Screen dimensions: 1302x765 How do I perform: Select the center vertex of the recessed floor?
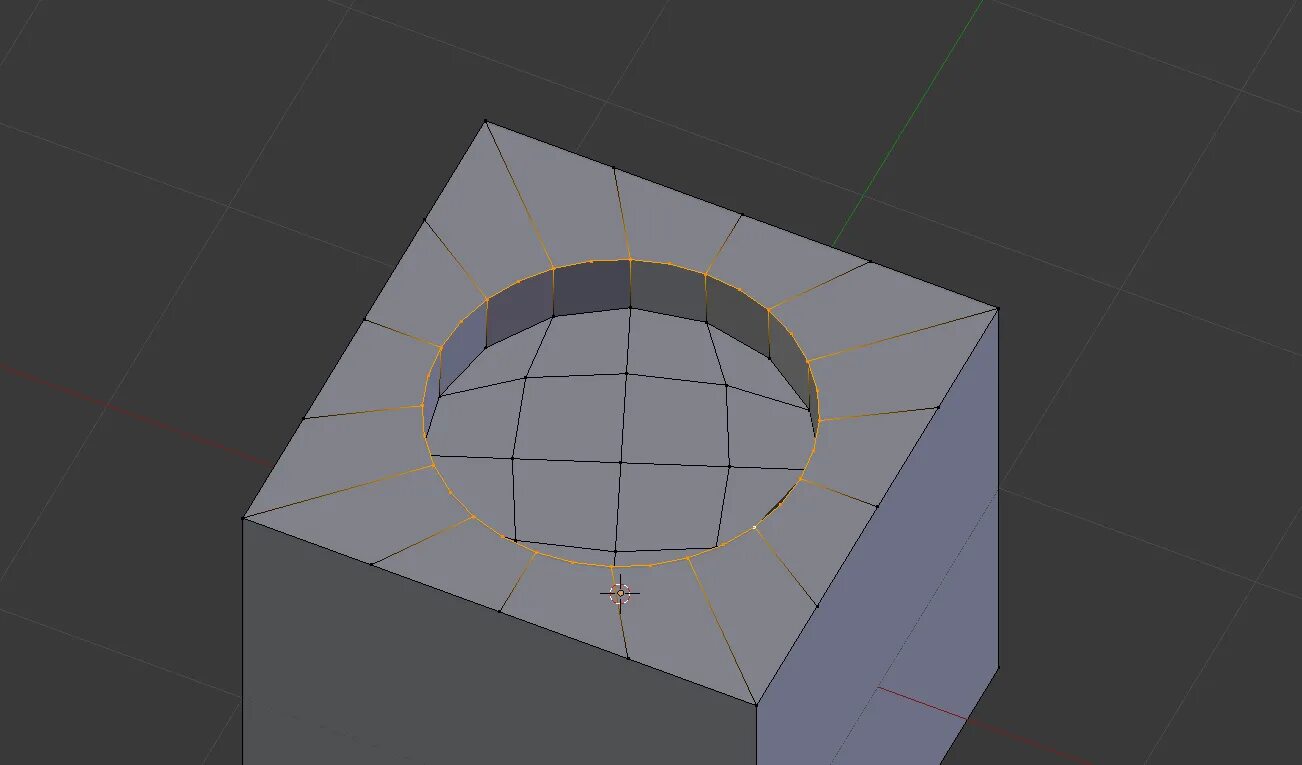coord(620,463)
